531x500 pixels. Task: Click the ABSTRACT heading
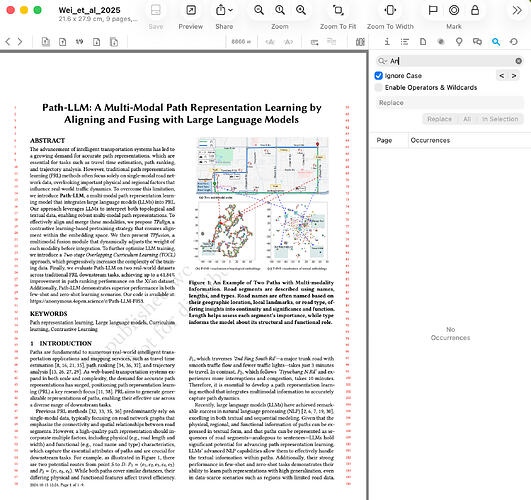(47, 141)
